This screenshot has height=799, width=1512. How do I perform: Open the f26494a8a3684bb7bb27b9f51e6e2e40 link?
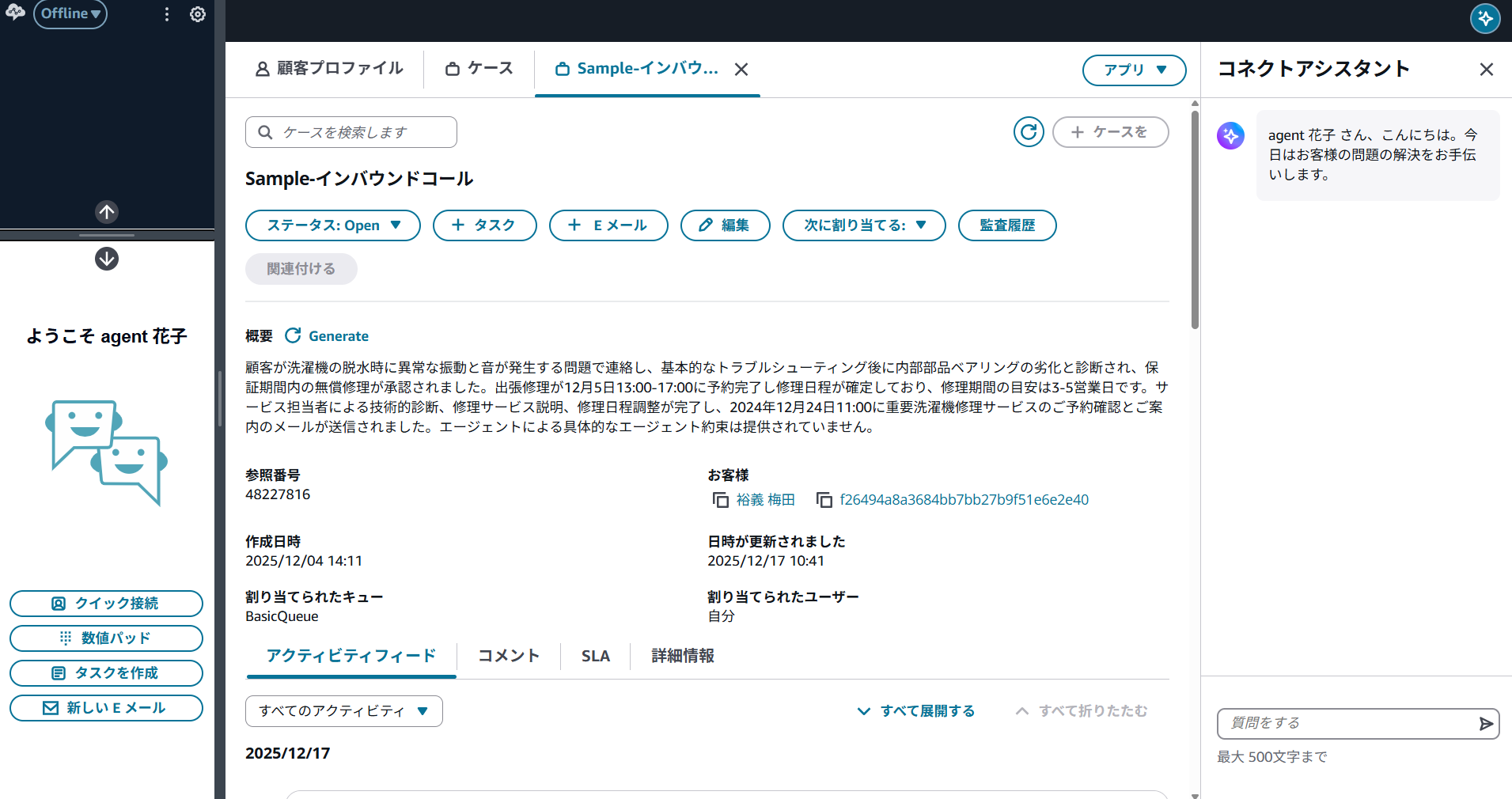point(964,500)
